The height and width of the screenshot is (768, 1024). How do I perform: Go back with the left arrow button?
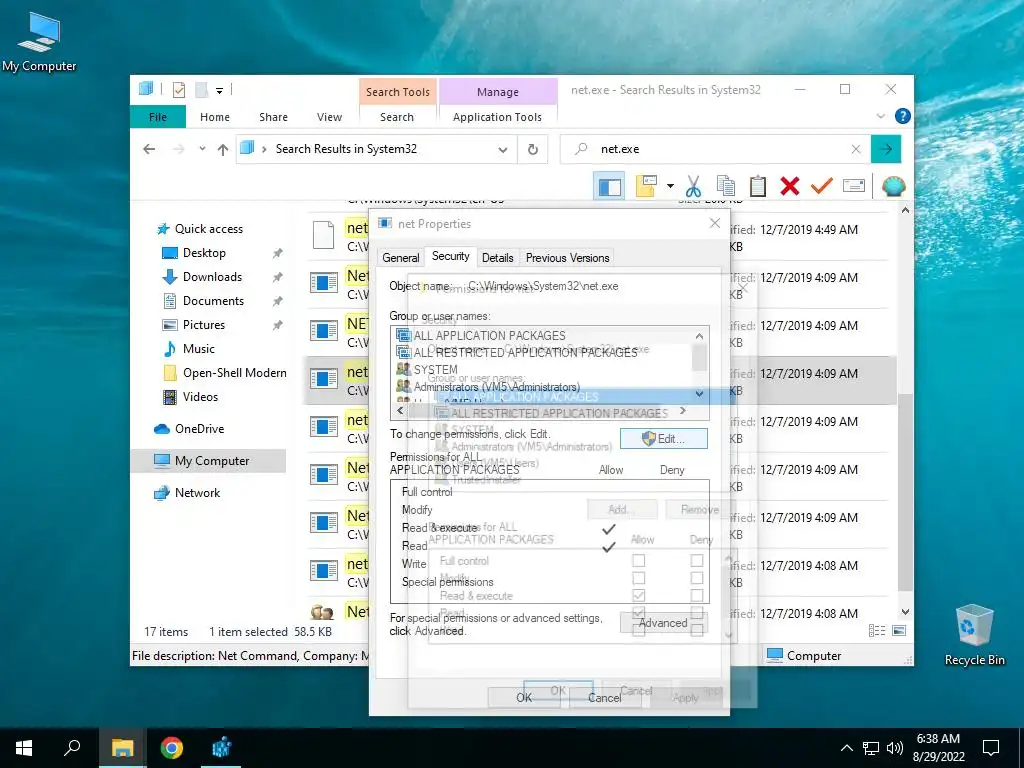click(x=149, y=149)
